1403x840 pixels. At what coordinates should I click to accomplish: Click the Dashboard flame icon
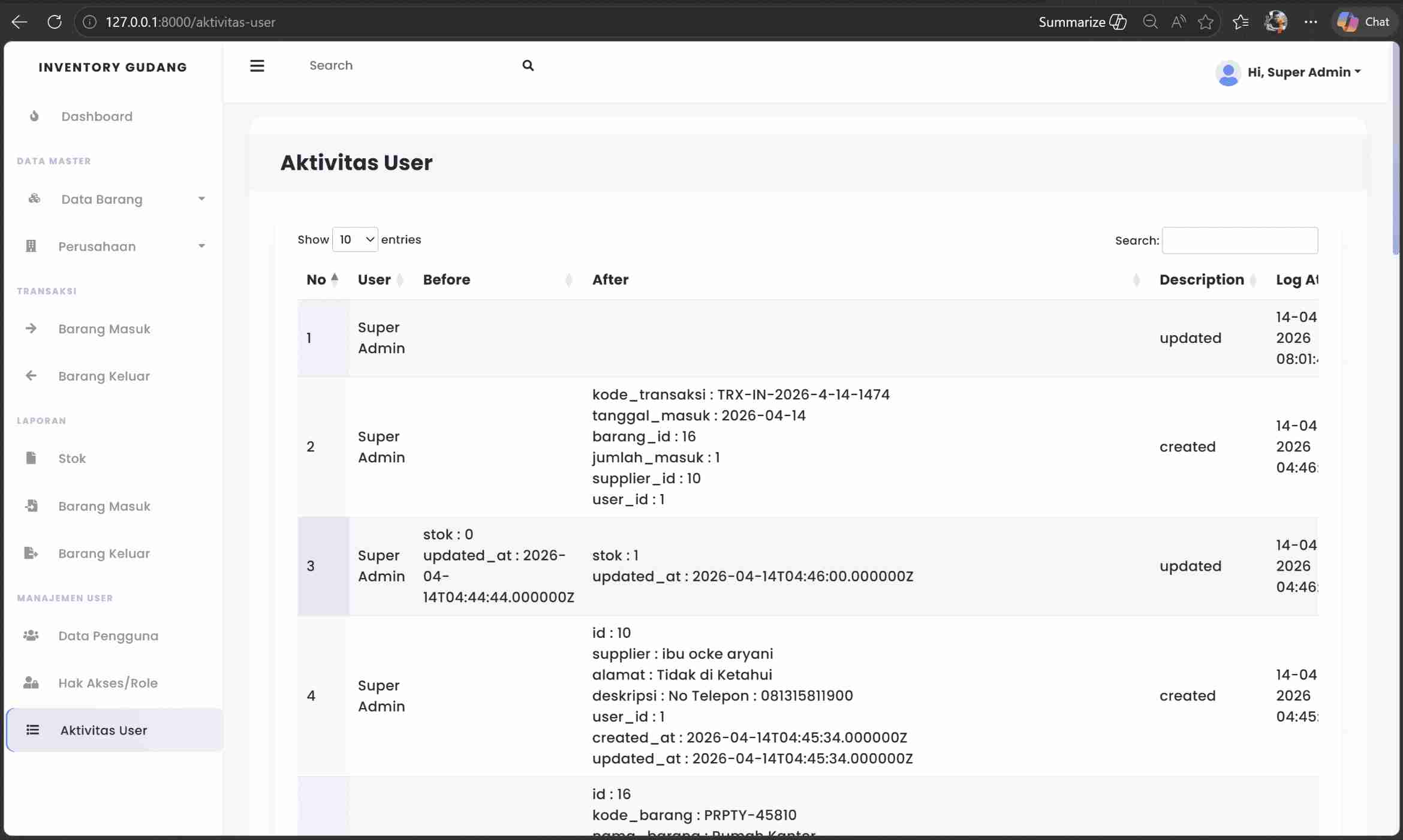click(x=34, y=116)
